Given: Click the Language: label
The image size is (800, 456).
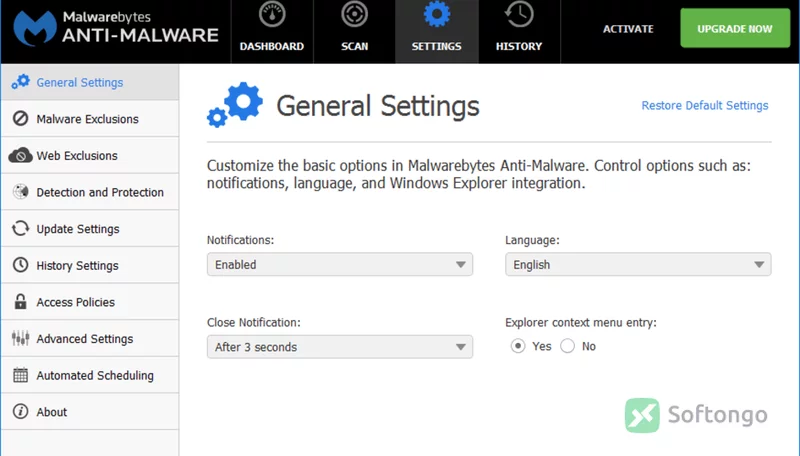Looking at the screenshot, I should tap(532, 240).
